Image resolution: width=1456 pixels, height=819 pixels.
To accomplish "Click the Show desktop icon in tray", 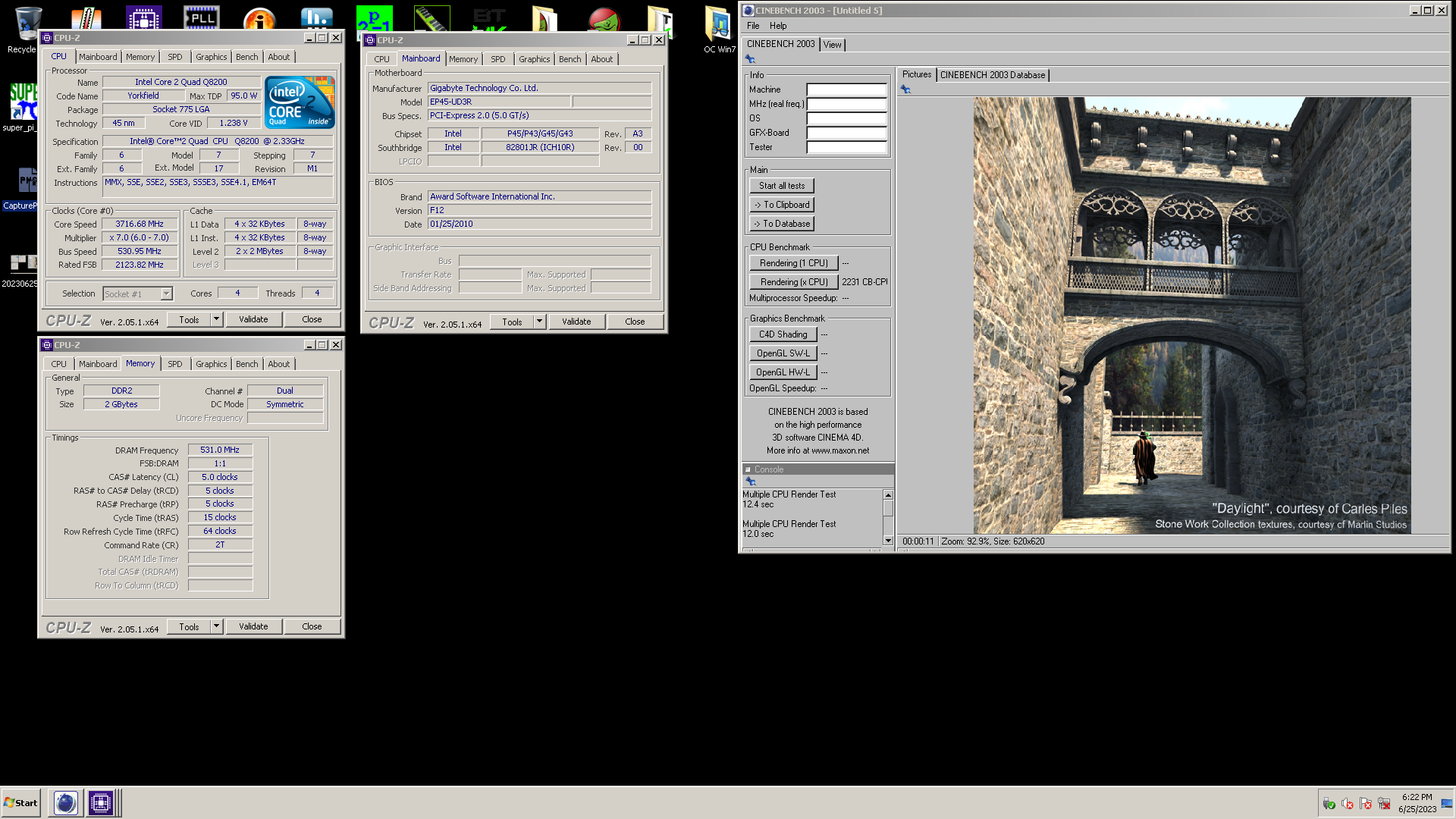I will coord(1447,804).
